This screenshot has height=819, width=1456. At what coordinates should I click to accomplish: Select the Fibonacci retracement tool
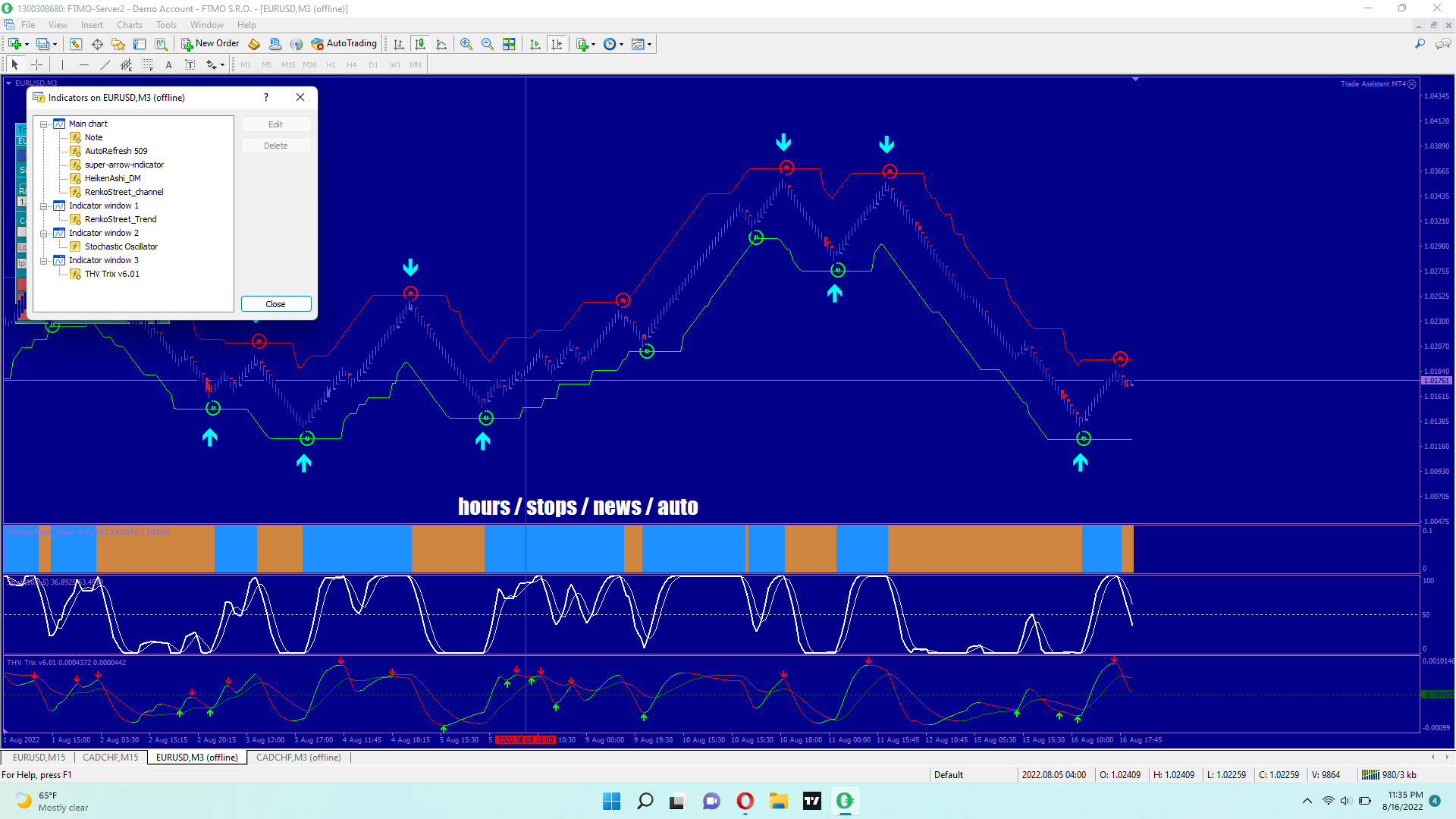click(147, 65)
